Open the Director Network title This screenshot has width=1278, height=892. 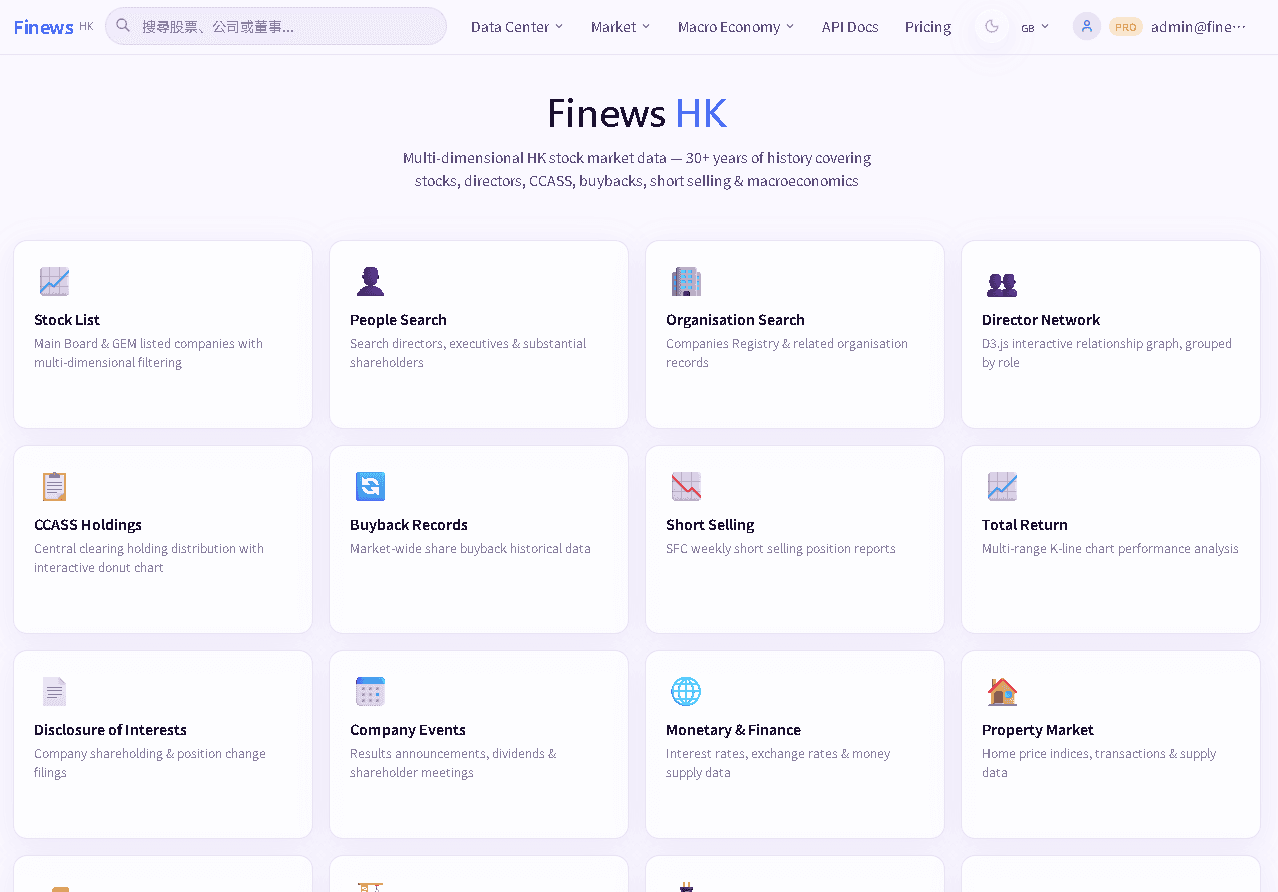[1041, 320]
